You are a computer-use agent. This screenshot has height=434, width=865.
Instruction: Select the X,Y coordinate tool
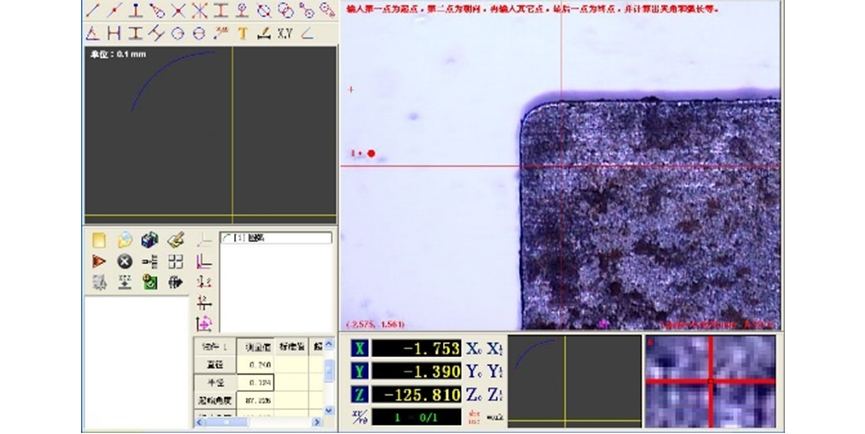pos(285,33)
